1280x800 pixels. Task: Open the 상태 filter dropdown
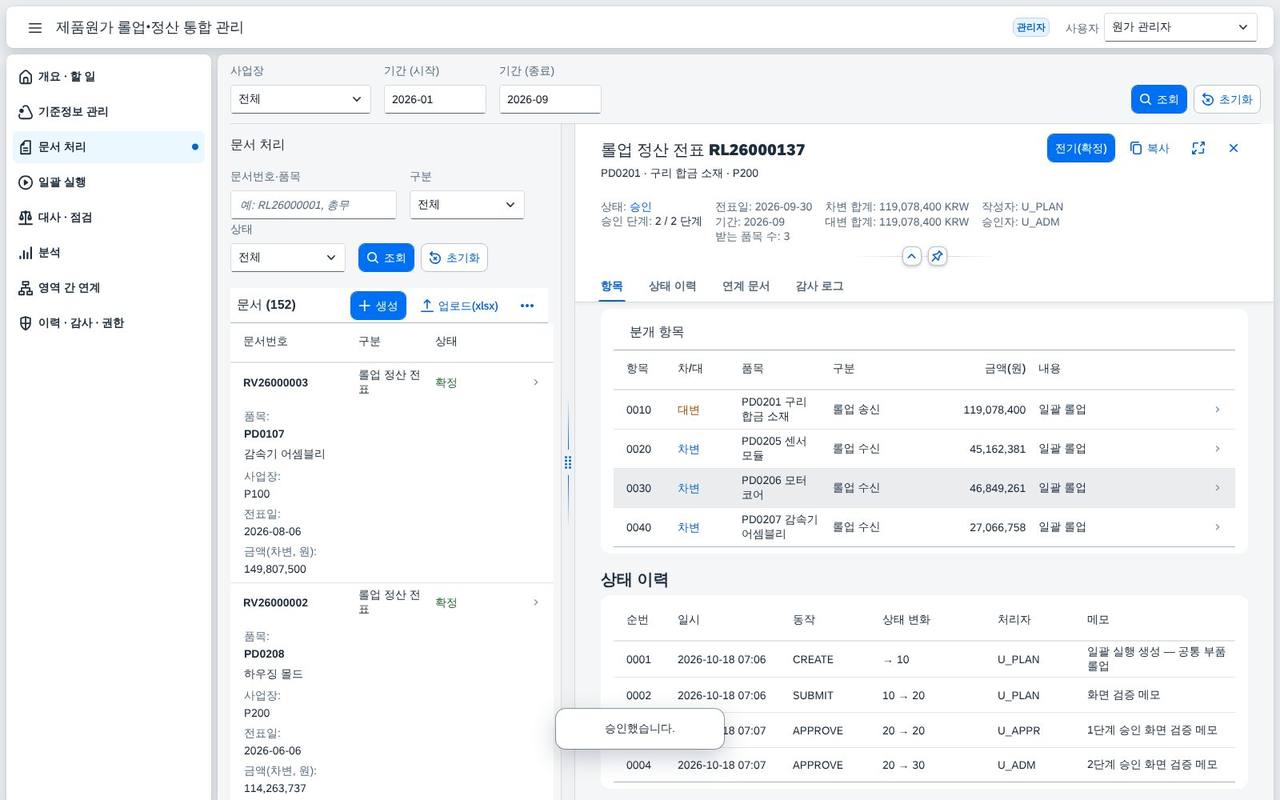pyautogui.click(x=288, y=257)
